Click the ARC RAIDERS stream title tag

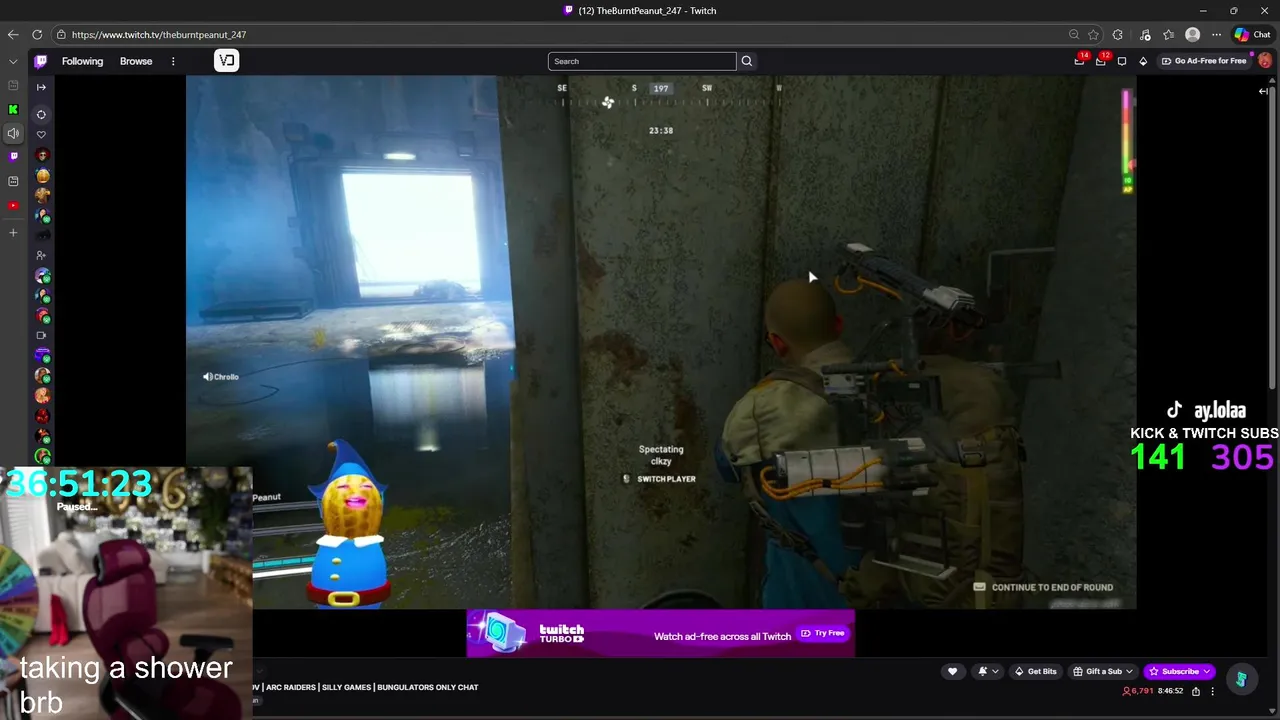click(x=291, y=687)
